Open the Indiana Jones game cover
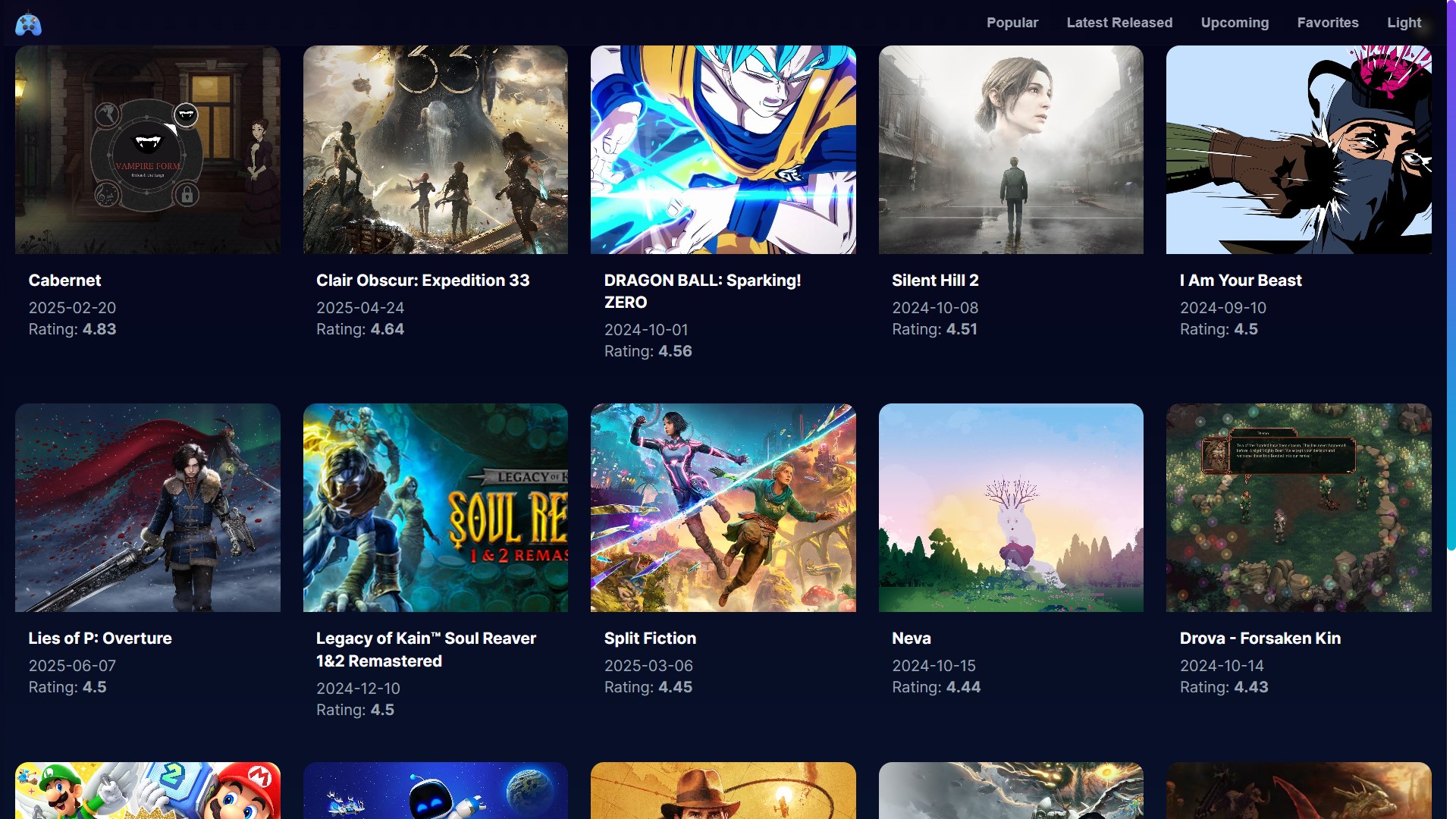Viewport: 1456px width, 819px height. (x=723, y=790)
